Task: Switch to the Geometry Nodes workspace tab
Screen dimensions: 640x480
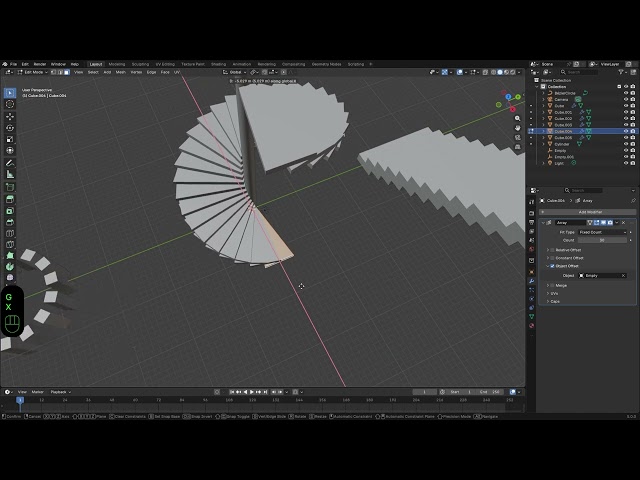Action: pos(327,64)
